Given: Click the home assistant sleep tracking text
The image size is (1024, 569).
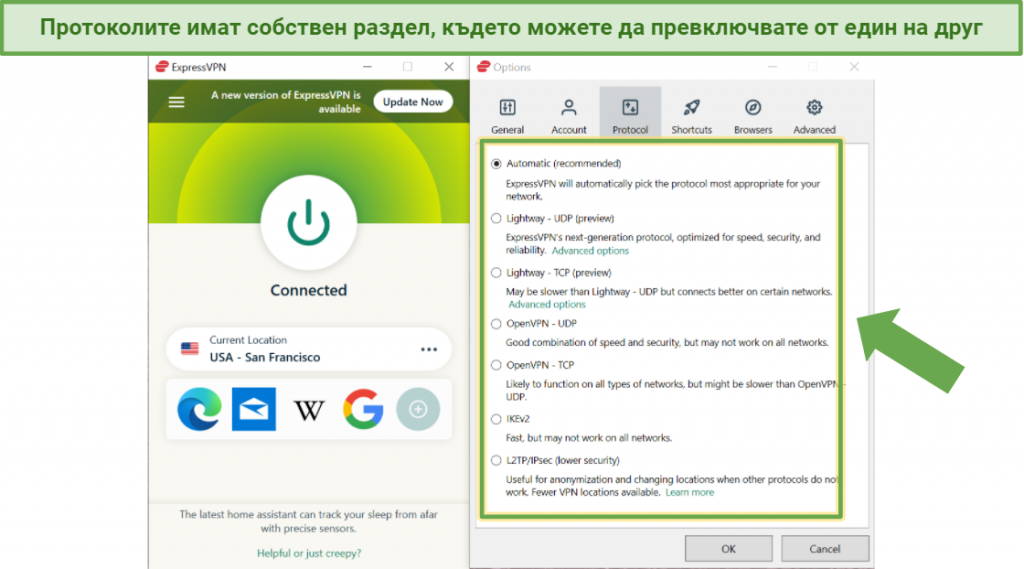Looking at the screenshot, I should [x=309, y=521].
